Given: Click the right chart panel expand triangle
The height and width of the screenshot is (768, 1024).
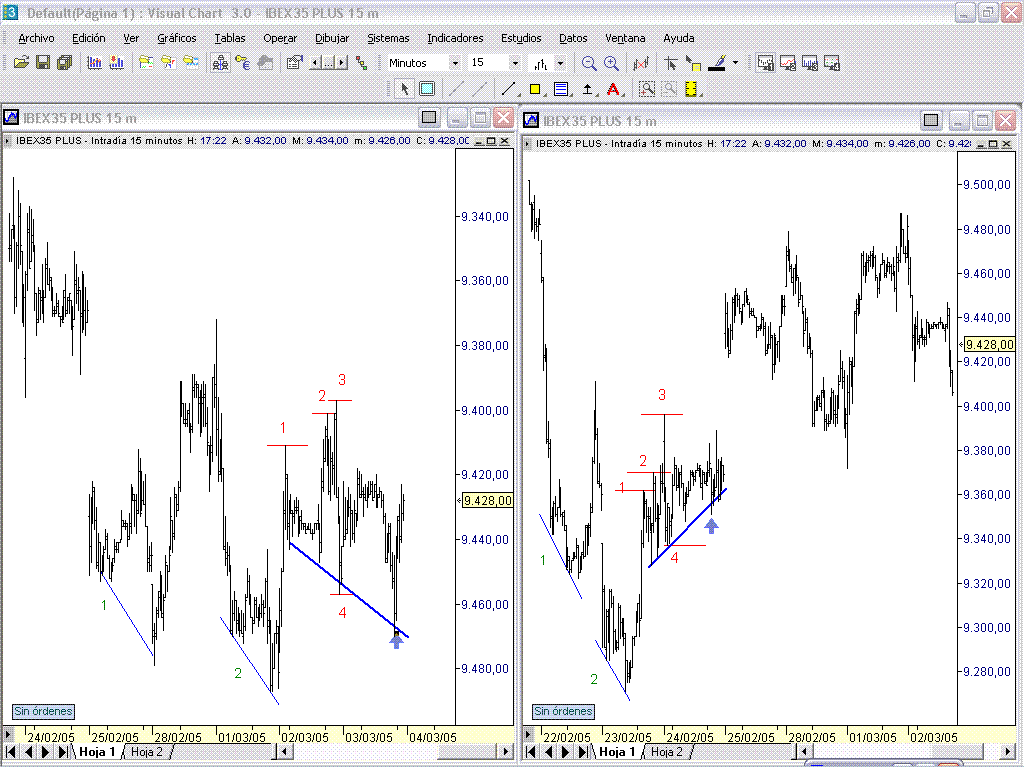Looking at the screenshot, I should (528, 143).
